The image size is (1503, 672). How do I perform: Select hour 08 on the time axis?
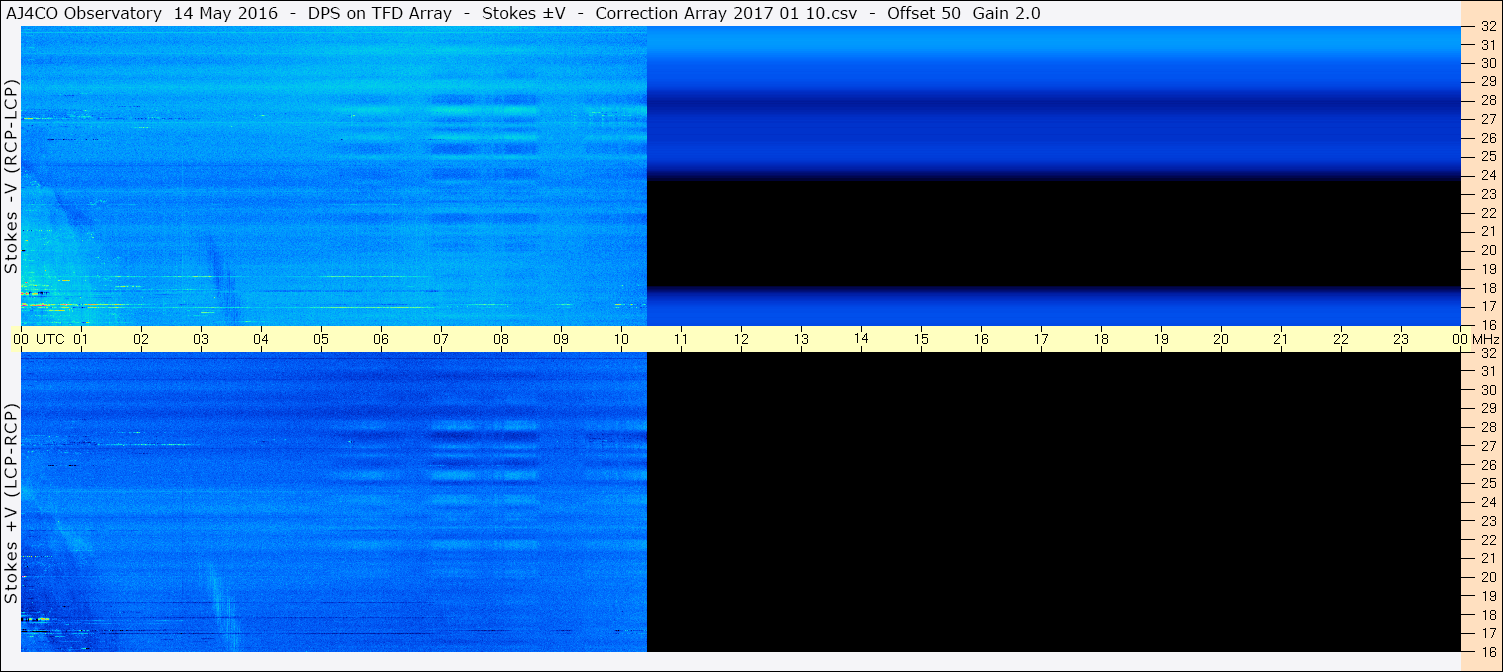pyautogui.click(x=501, y=339)
